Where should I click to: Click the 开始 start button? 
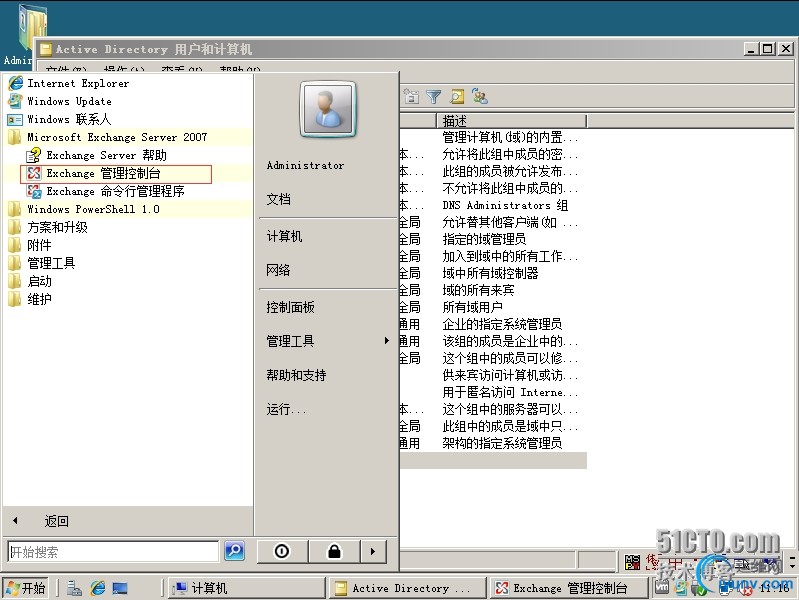tap(25, 588)
